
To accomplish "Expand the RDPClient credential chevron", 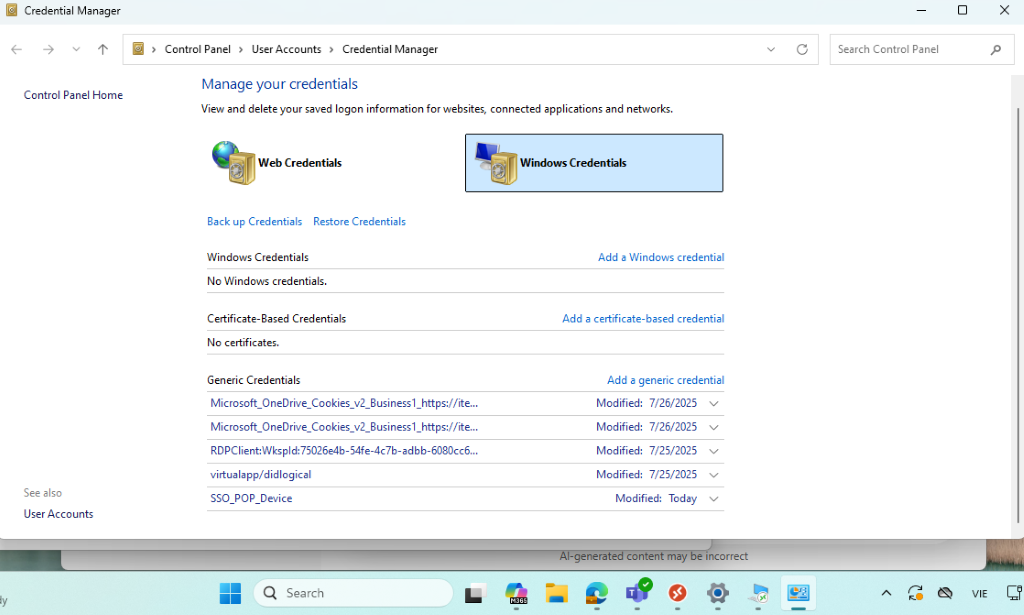I will click(x=714, y=451).
